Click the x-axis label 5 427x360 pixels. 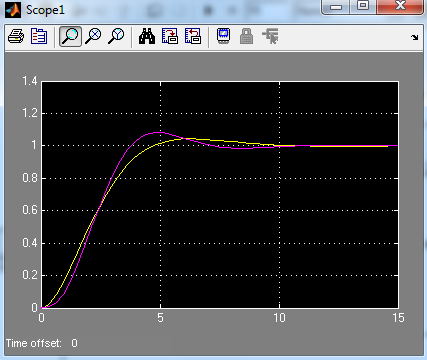[x=160, y=318]
